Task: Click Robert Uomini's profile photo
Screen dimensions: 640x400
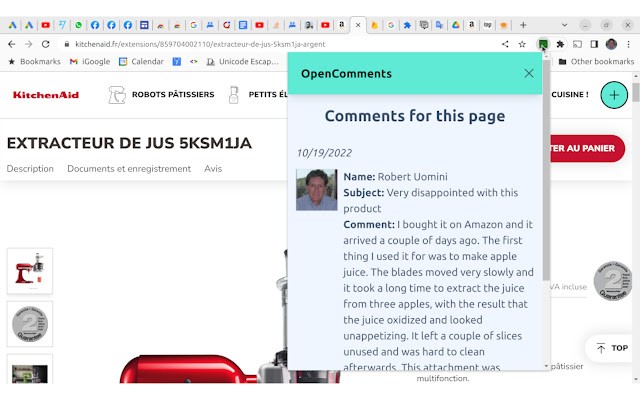Action: [317, 189]
